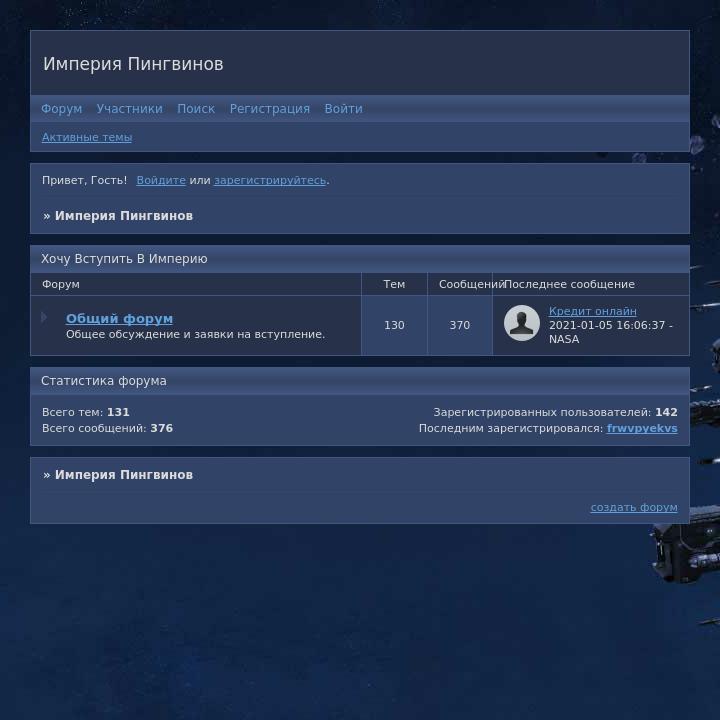Click the upper » Империя Пингвинов breadcrumb
Viewport: 720px width, 720px height.
point(118,216)
